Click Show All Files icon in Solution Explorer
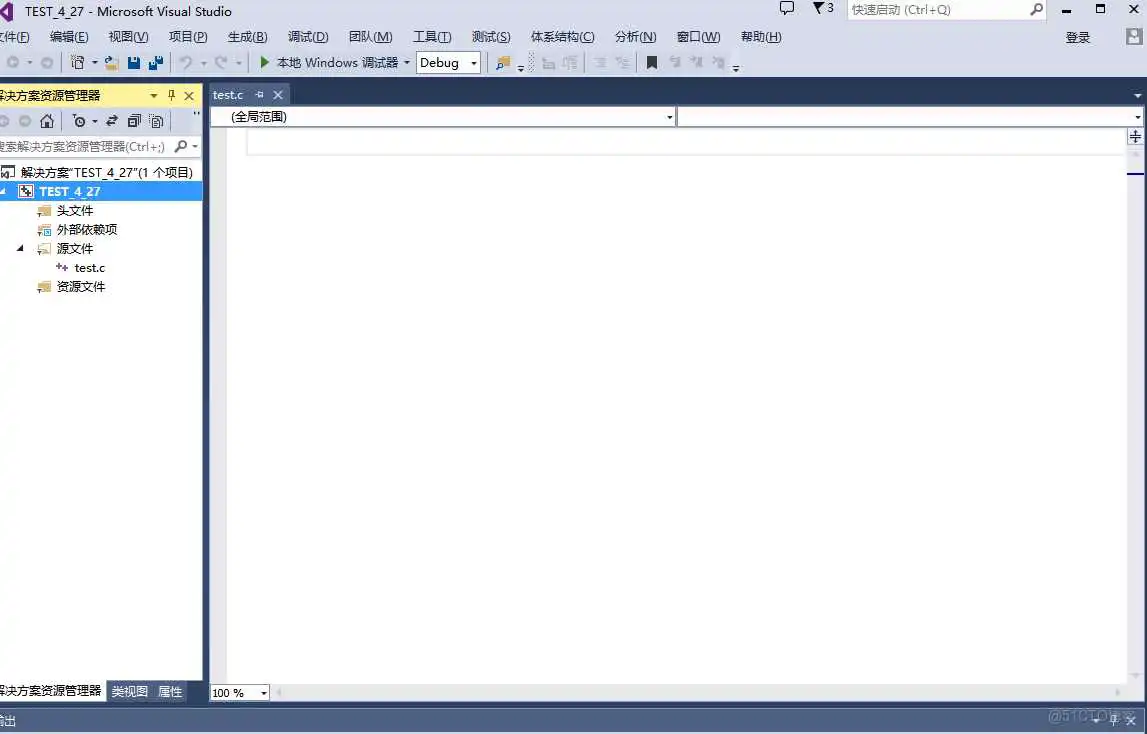 coord(157,121)
